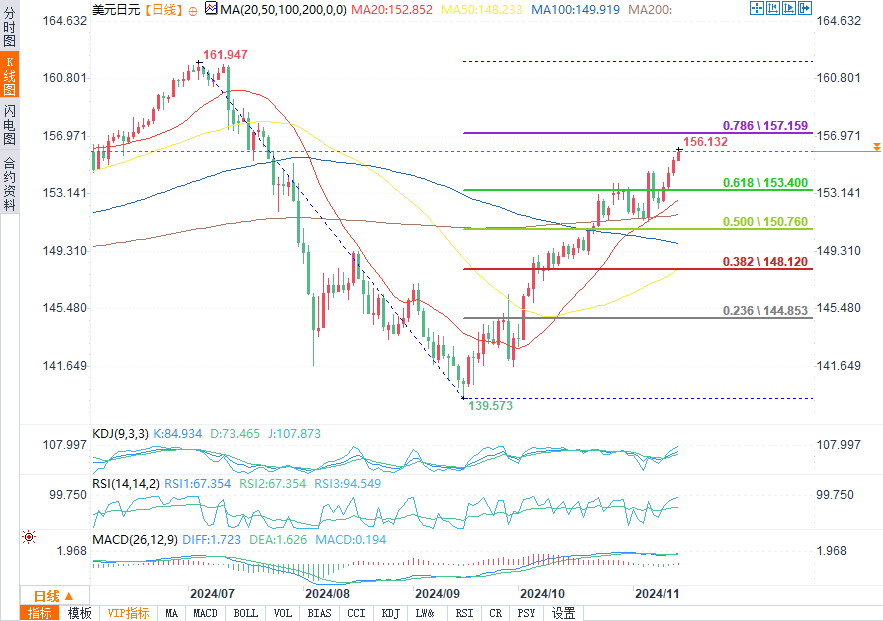Switch to the 模板 bottom tab
The width and height of the screenshot is (883, 621).
(x=79, y=613)
